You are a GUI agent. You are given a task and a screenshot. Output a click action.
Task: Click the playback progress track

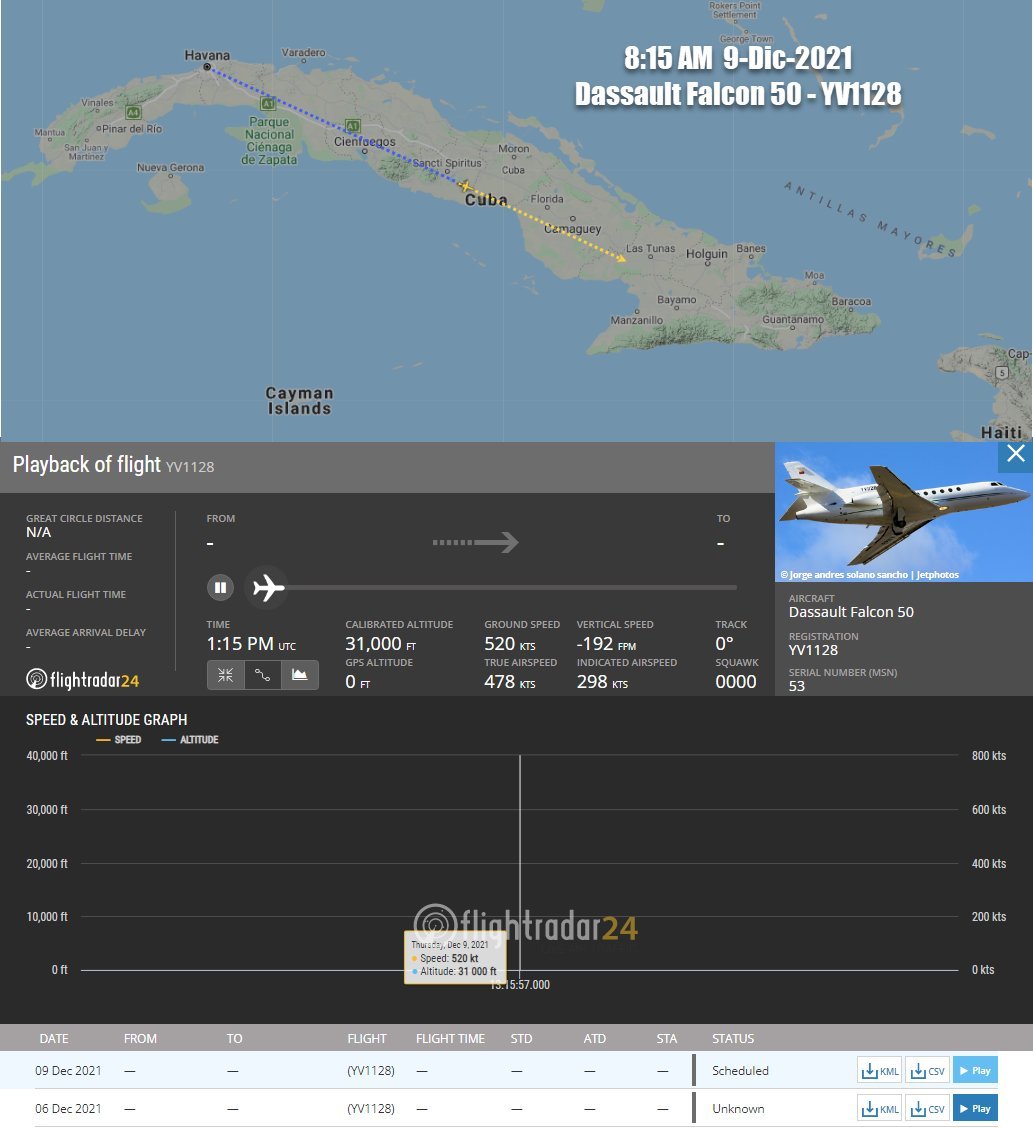tap(512, 588)
